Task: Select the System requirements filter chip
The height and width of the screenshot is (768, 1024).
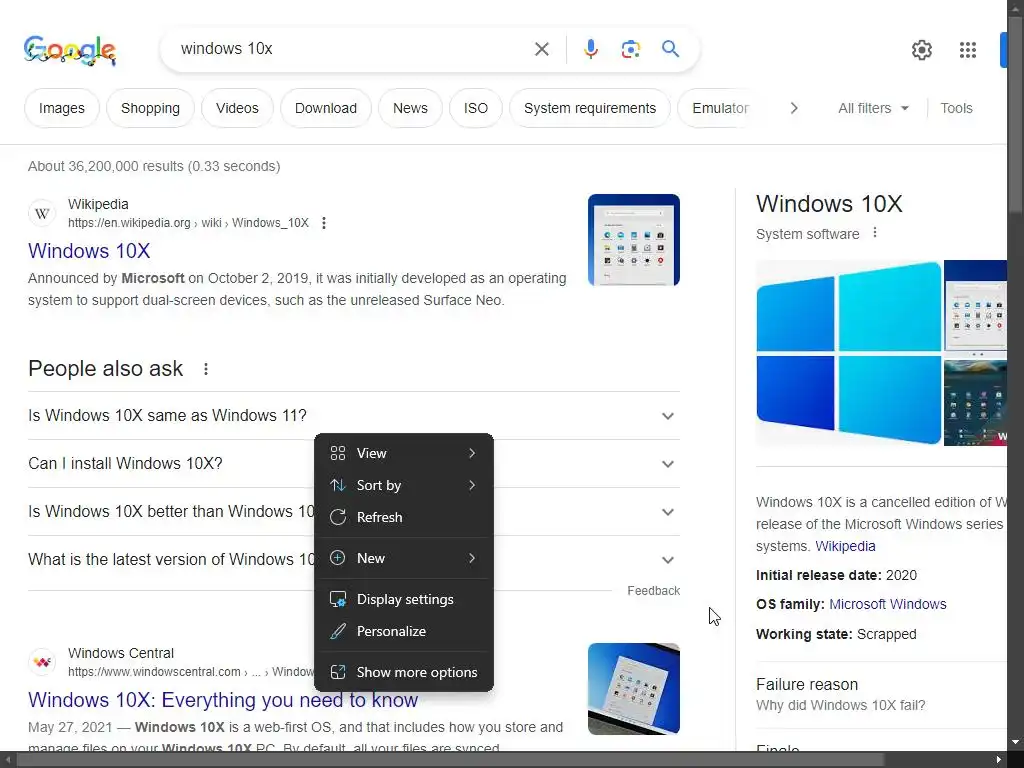Action: (x=590, y=108)
